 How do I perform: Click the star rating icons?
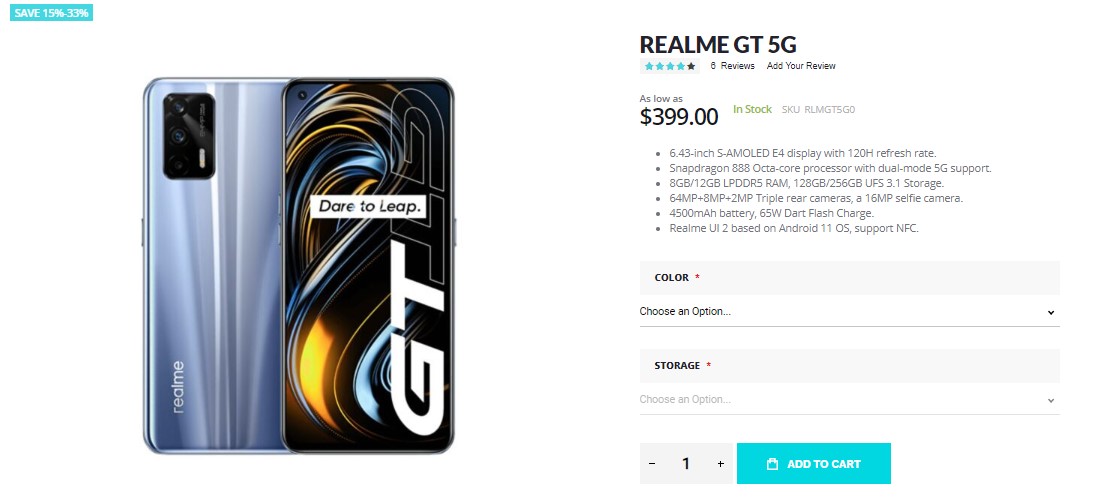(x=670, y=66)
